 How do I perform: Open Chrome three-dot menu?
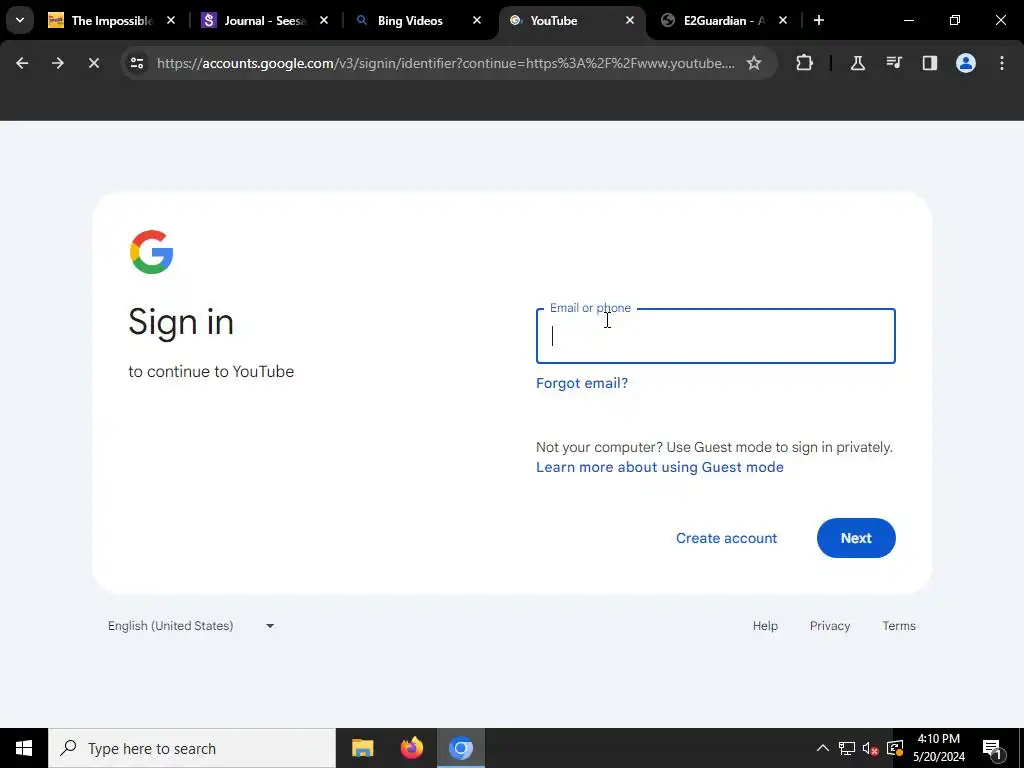[x=1002, y=63]
